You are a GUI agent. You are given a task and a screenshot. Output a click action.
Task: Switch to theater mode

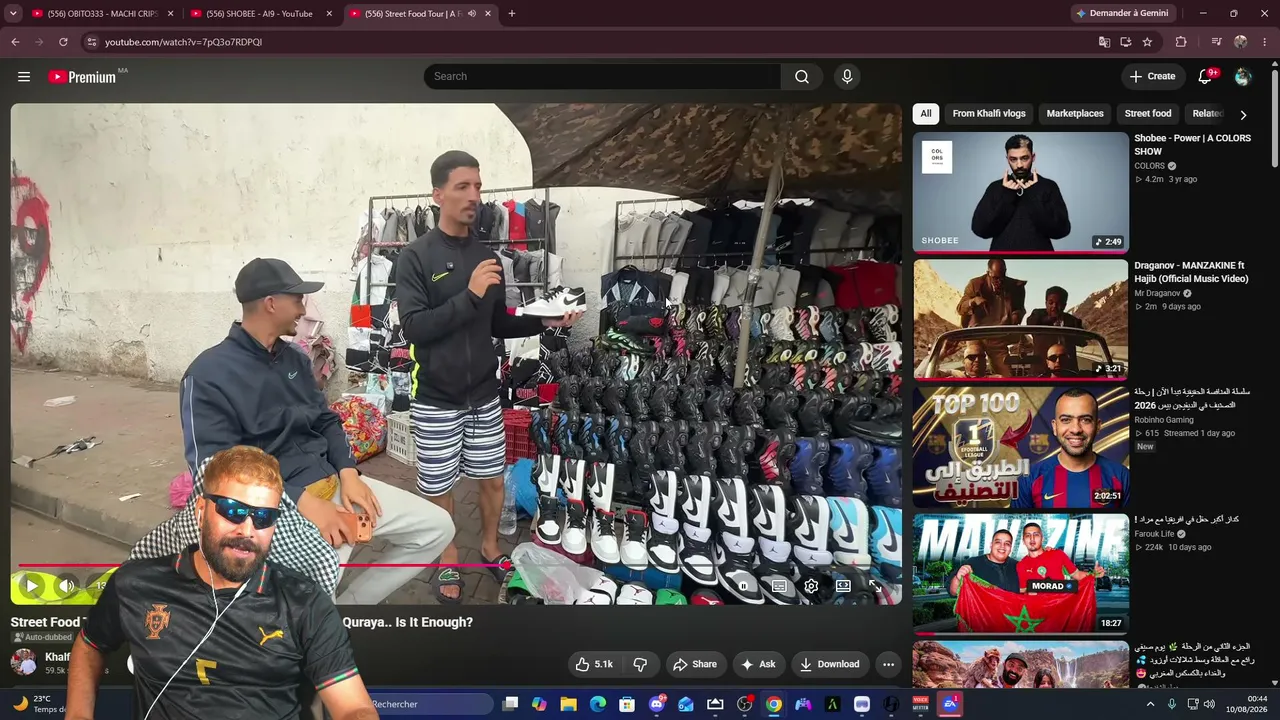coord(843,586)
